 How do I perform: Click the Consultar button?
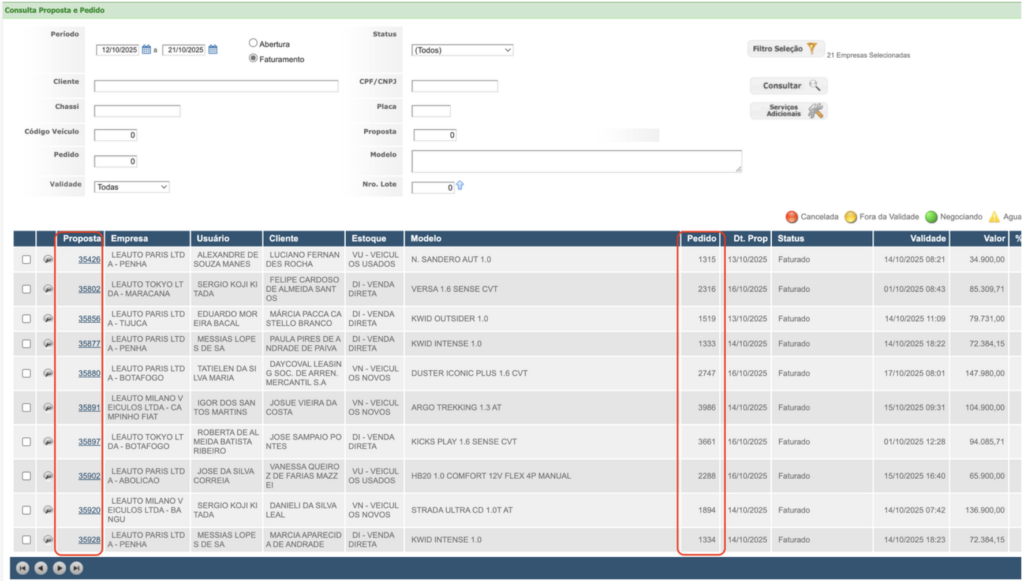pyautogui.click(x=789, y=86)
